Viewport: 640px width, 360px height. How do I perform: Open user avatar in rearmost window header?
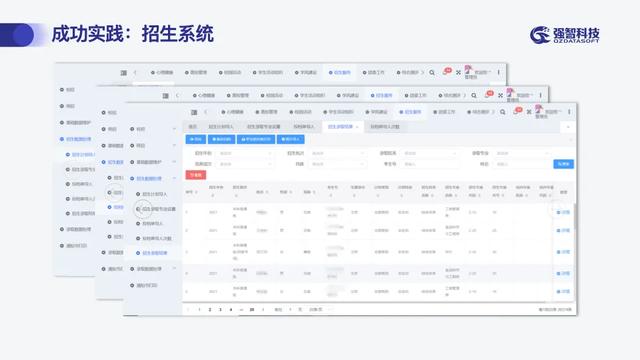(x=468, y=70)
